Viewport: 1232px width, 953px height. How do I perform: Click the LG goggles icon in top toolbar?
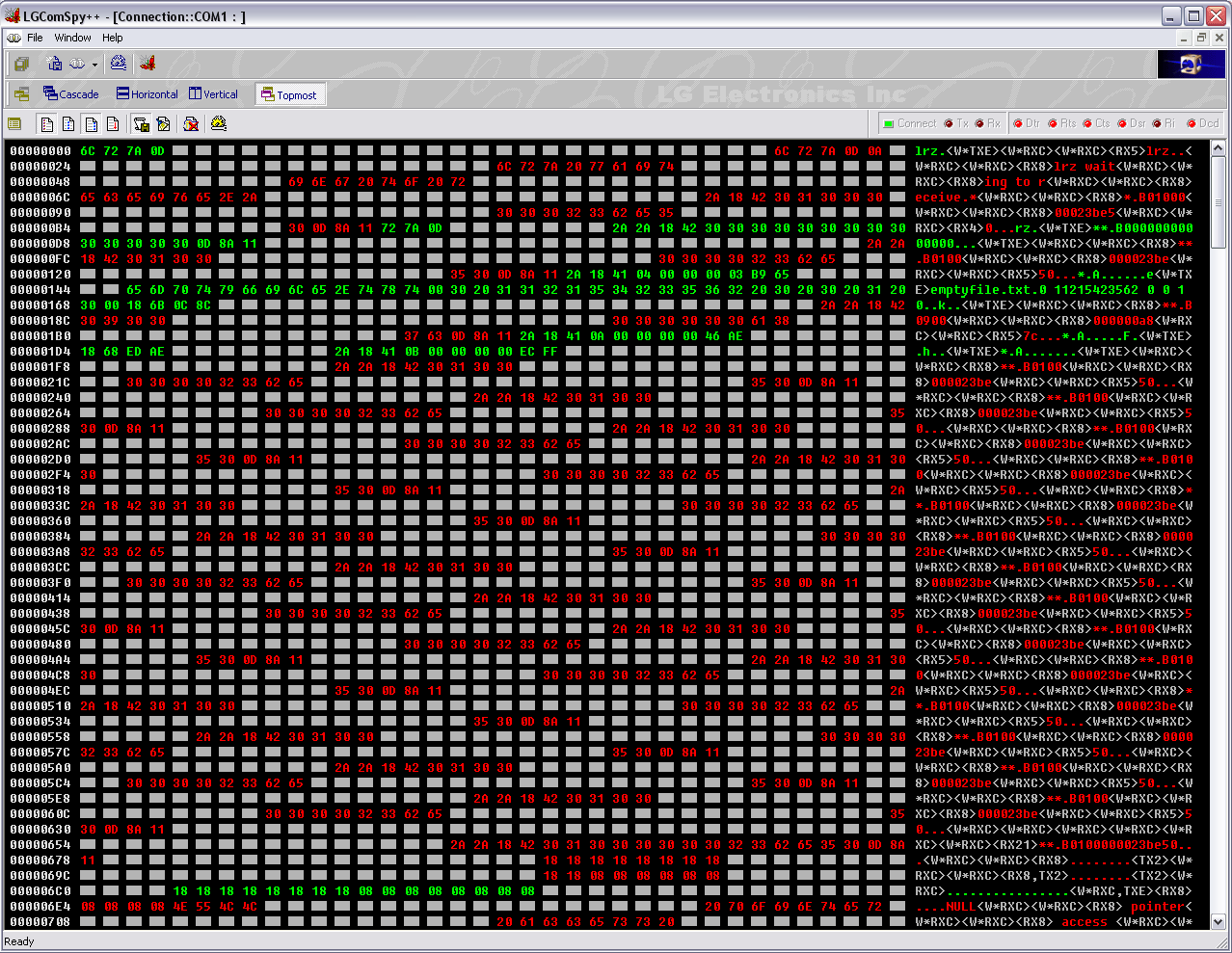pyautogui.click(x=77, y=64)
